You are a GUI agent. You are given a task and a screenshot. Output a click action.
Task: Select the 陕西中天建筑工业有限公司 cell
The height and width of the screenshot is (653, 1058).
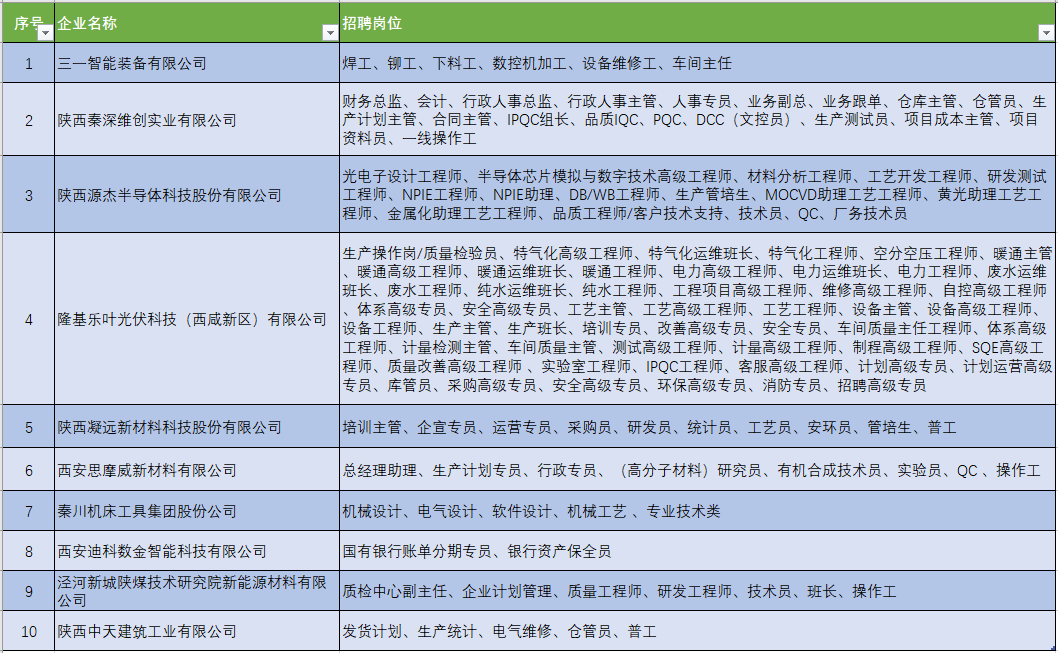tap(197, 631)
